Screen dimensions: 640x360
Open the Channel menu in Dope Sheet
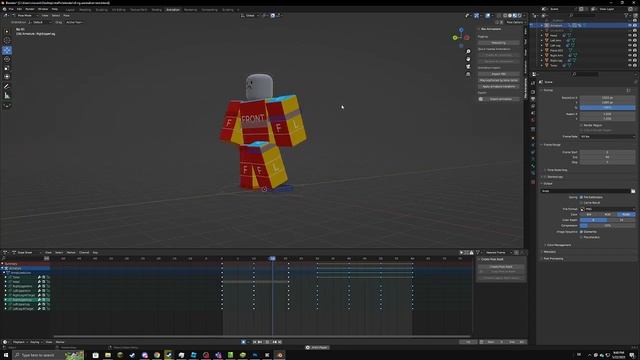84,253
